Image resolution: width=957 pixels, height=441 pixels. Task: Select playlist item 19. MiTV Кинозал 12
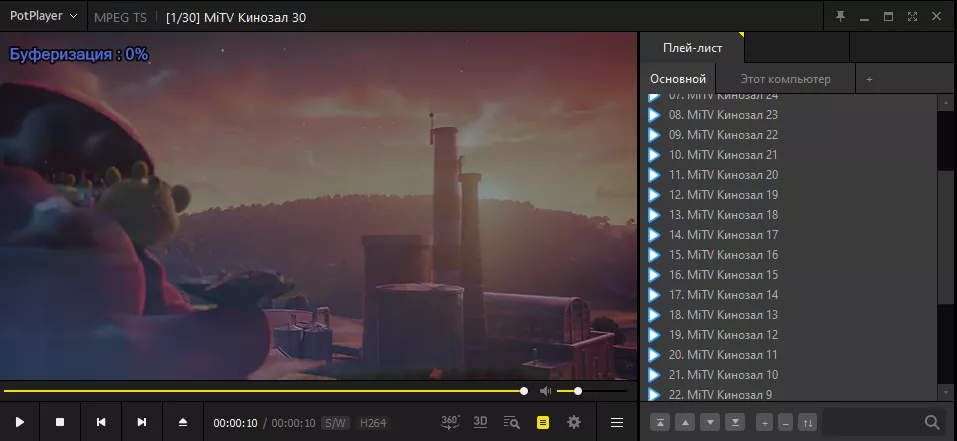(x=790, y=335)
